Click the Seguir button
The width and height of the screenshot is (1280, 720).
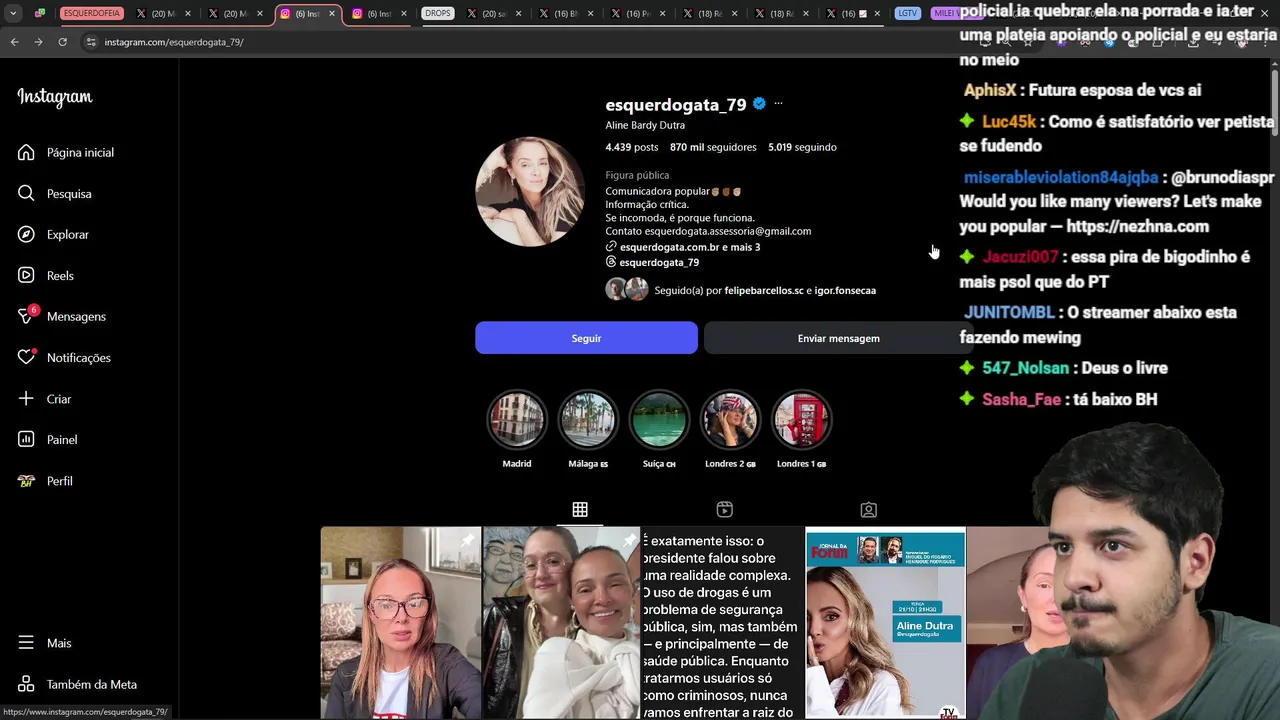[x=586, y=338]
